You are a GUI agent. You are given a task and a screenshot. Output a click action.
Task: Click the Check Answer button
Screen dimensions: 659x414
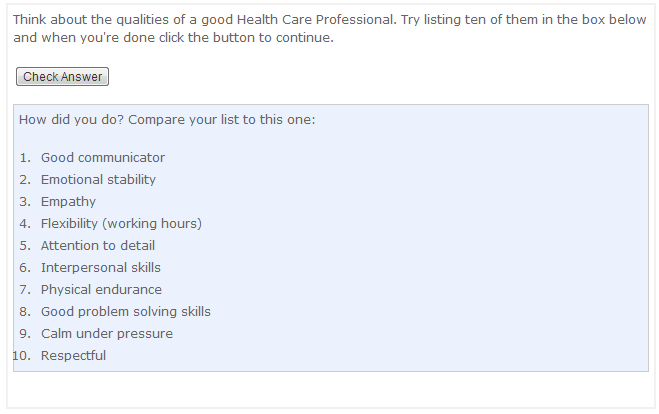(x=62, y=76)
